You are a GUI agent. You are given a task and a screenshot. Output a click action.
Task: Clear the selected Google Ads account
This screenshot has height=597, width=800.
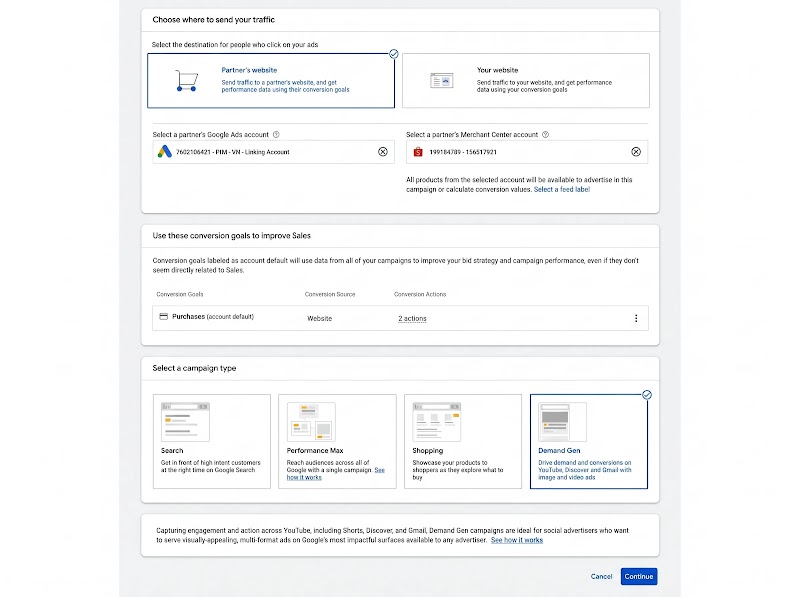coord(383,152)
